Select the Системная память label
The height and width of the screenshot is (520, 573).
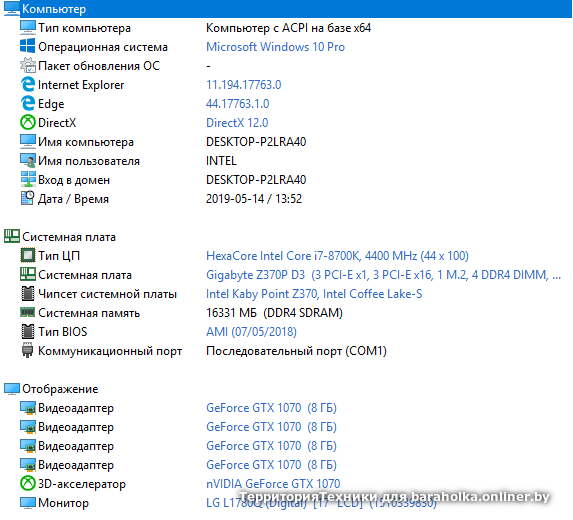pyautogui.click(x=89, y=313)
